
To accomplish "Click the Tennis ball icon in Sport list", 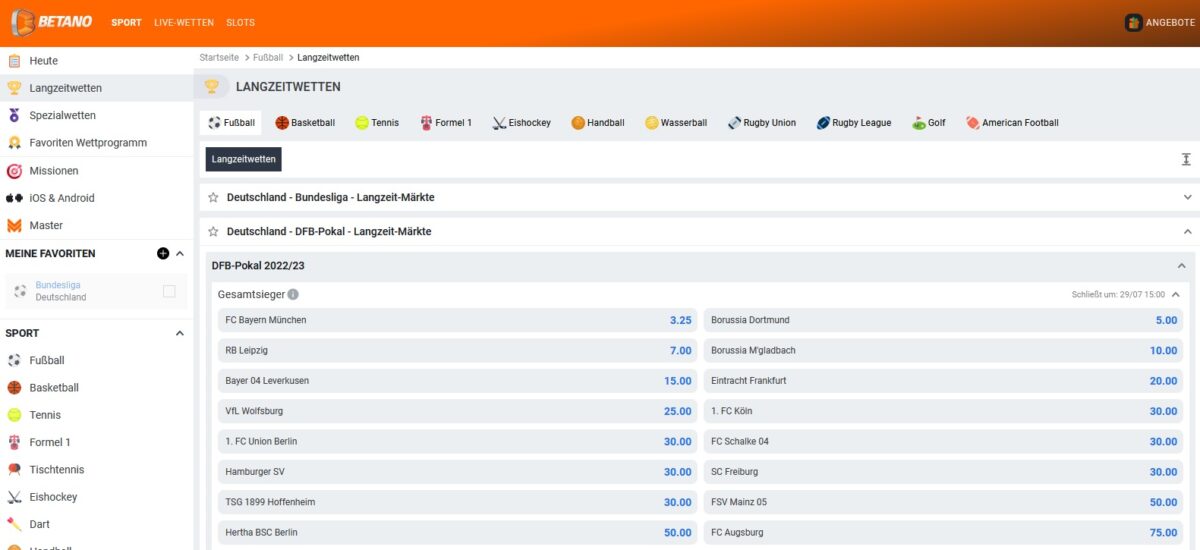I will (x=14, y=415).
